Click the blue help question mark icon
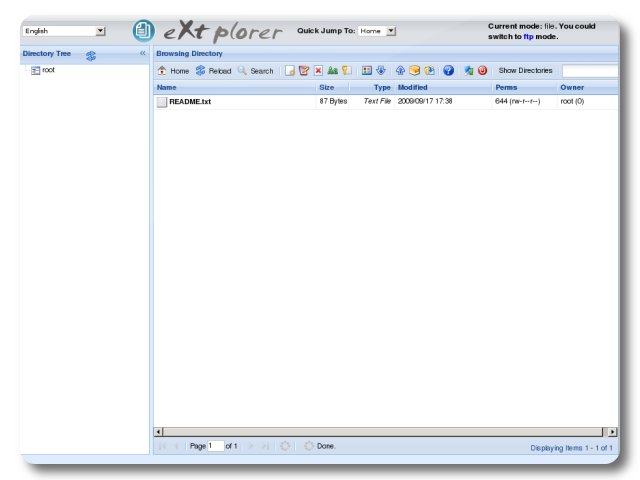The image size is (640, 480). point(448,71)
